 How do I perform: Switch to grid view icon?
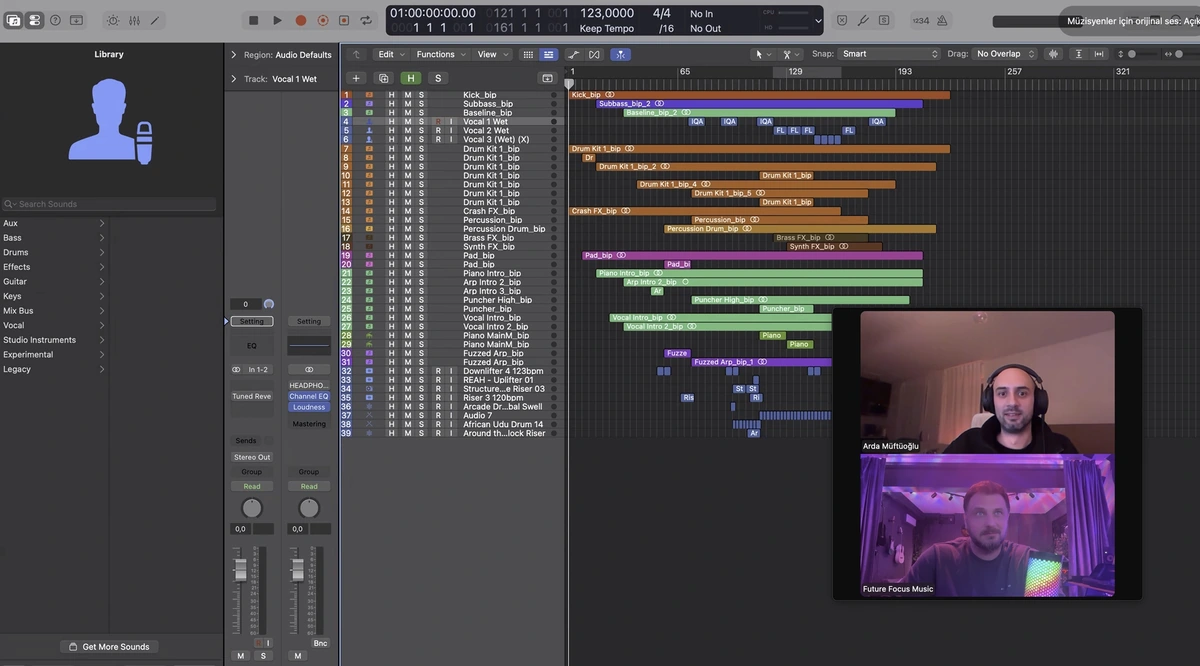click(x=529, y=54)
